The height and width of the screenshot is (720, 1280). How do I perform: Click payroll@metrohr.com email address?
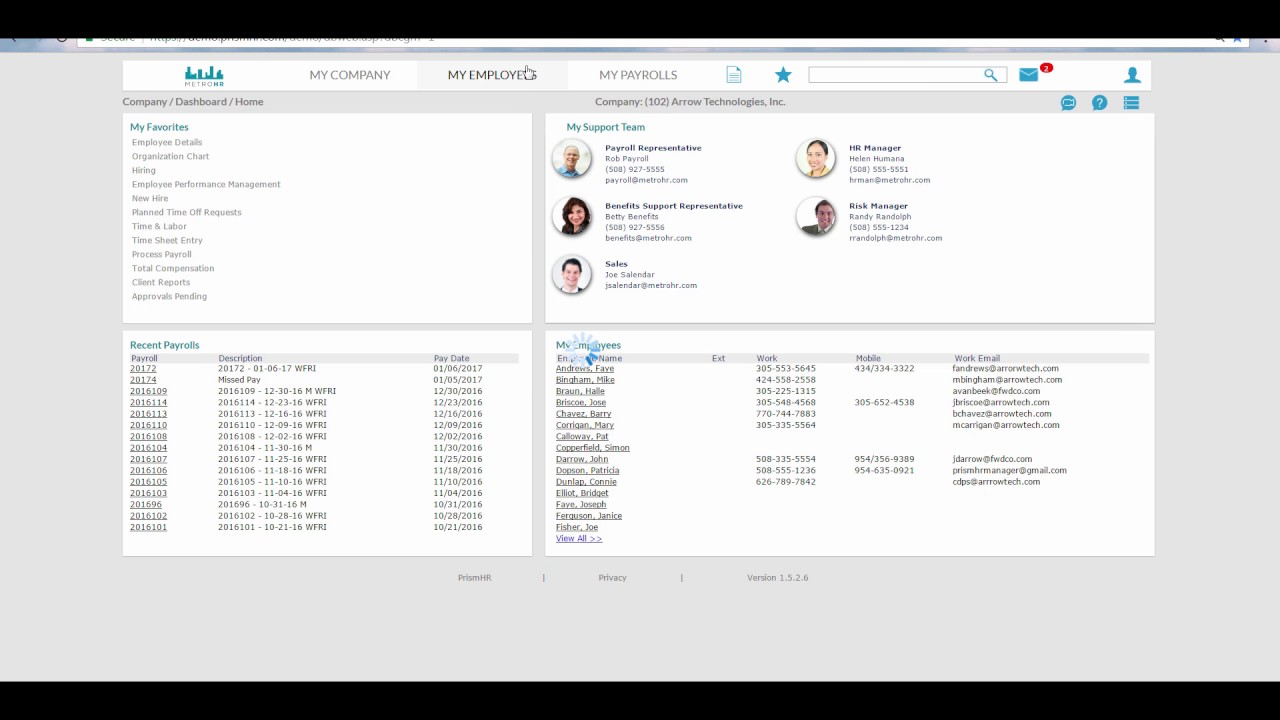click(646, 180)
